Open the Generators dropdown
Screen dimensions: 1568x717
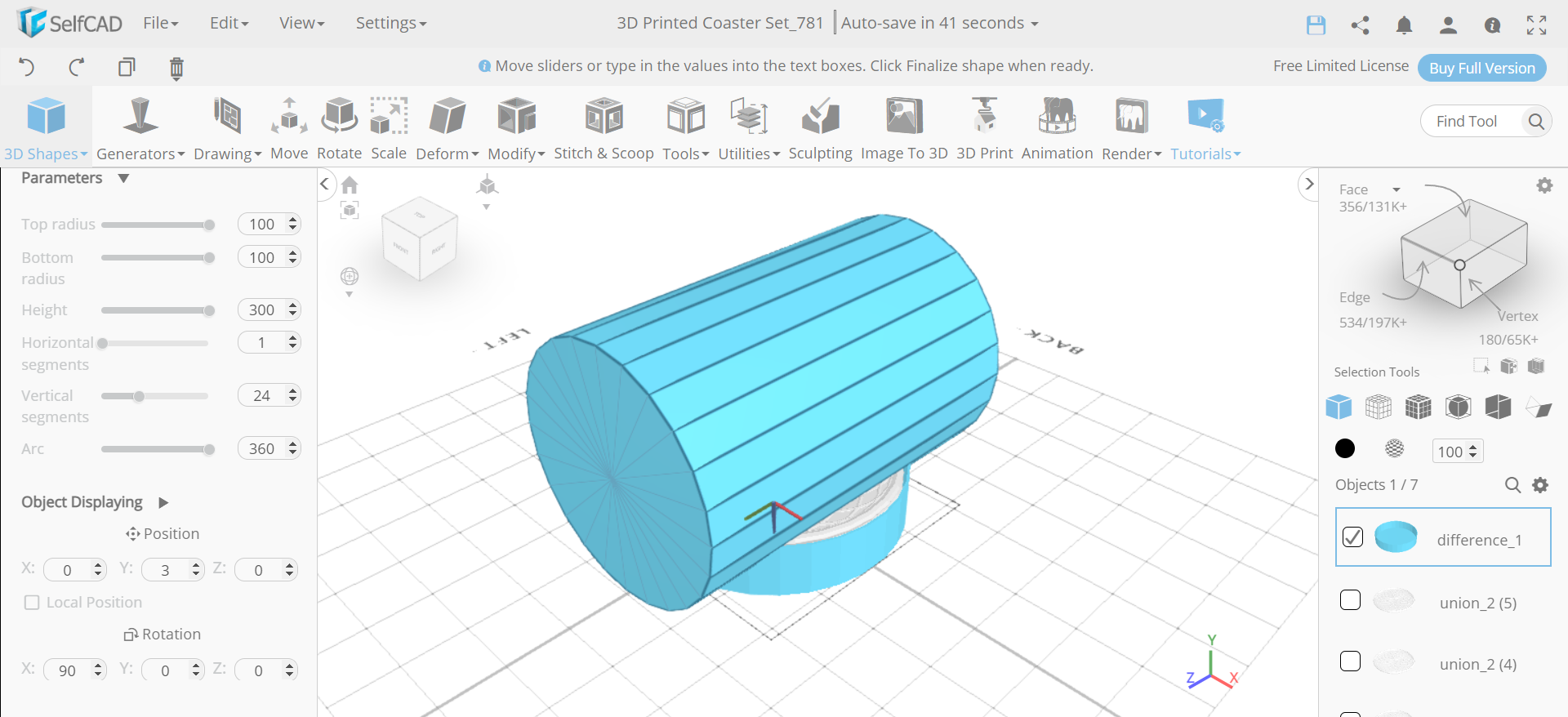[x=140, y=128]
